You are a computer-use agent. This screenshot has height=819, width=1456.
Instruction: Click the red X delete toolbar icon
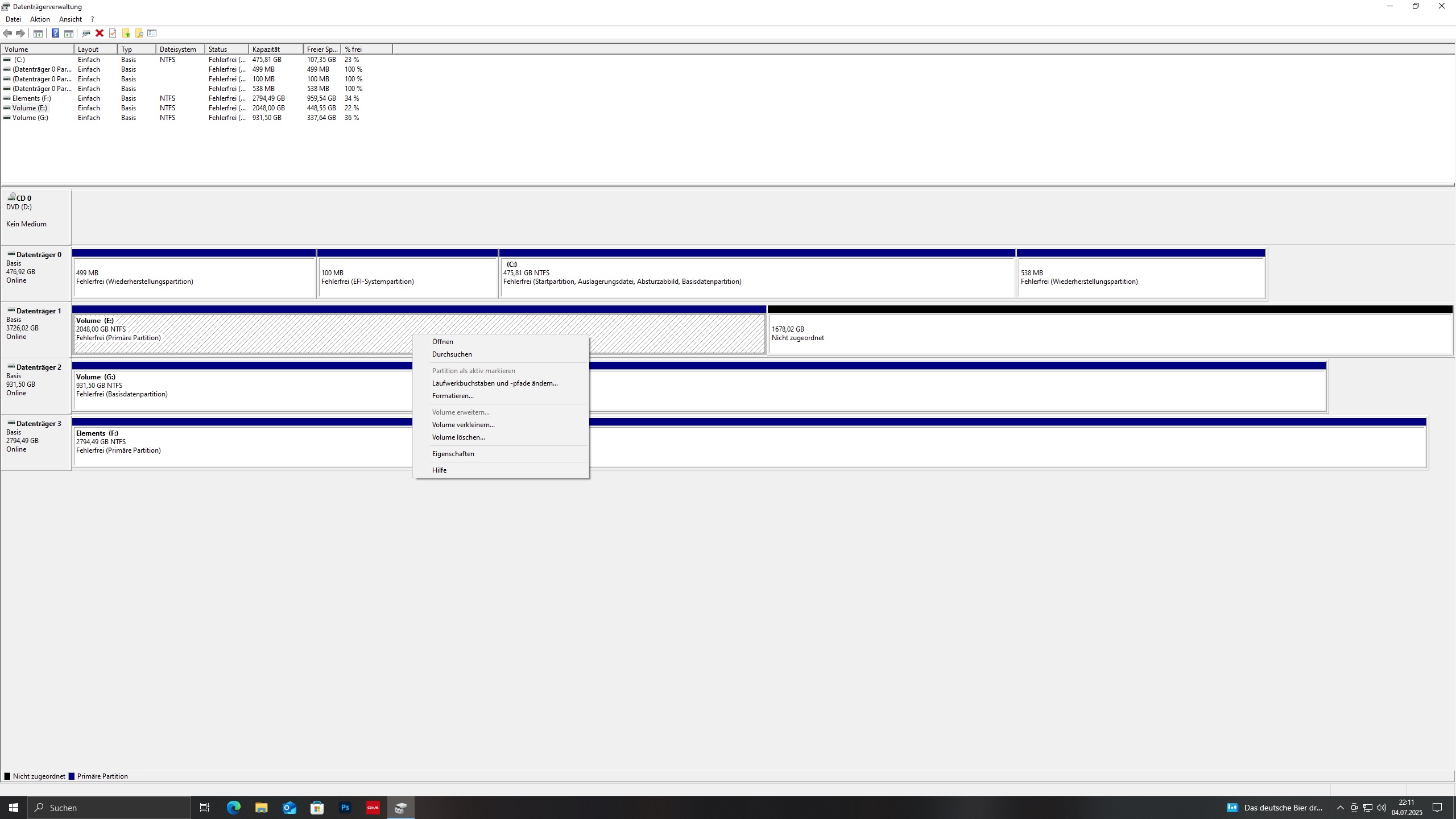[100, 33]
